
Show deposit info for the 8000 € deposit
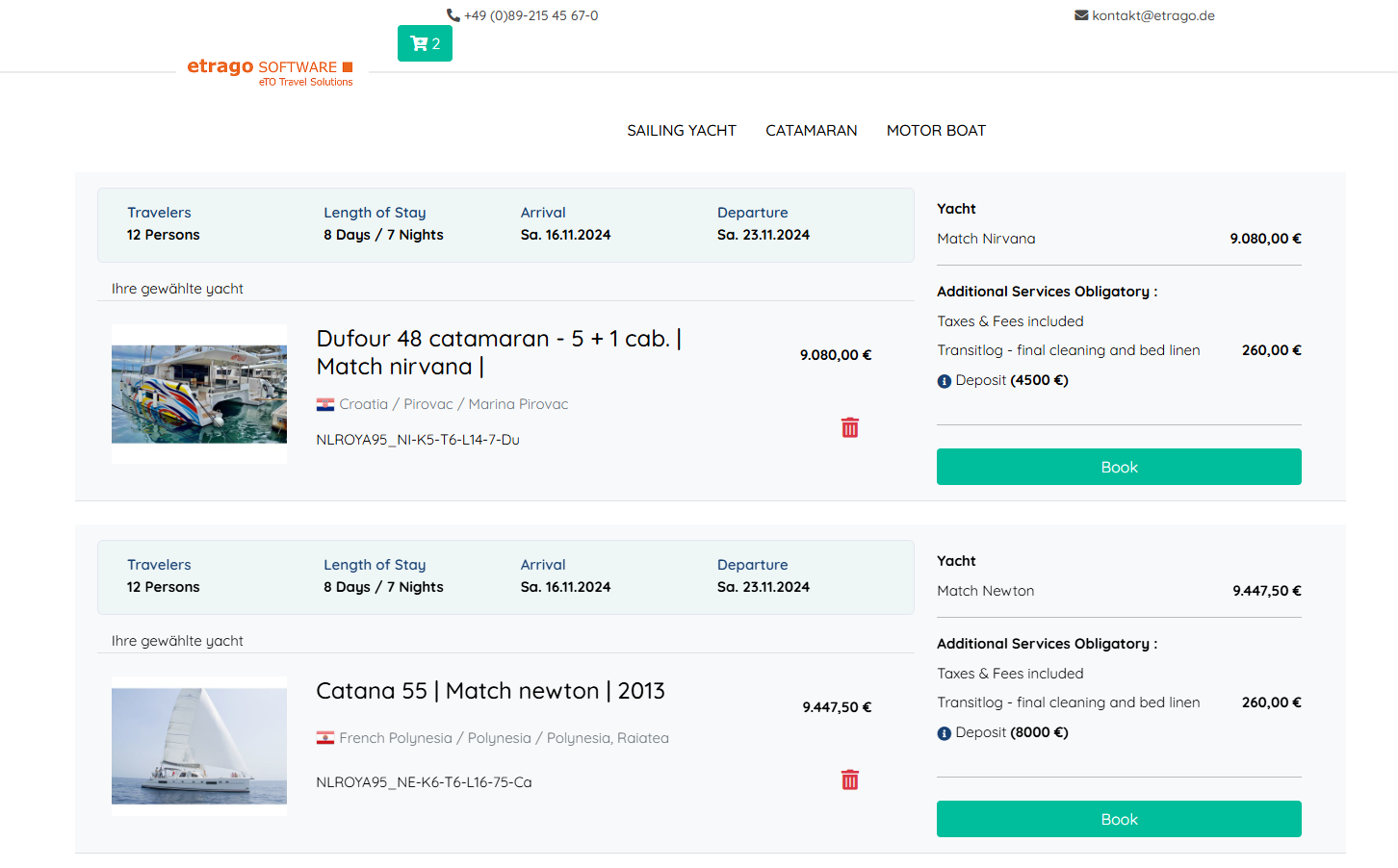[944, 733]
